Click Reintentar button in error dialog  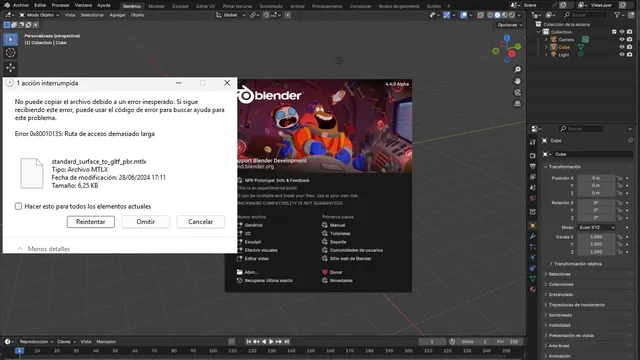[x=91, y=222]
